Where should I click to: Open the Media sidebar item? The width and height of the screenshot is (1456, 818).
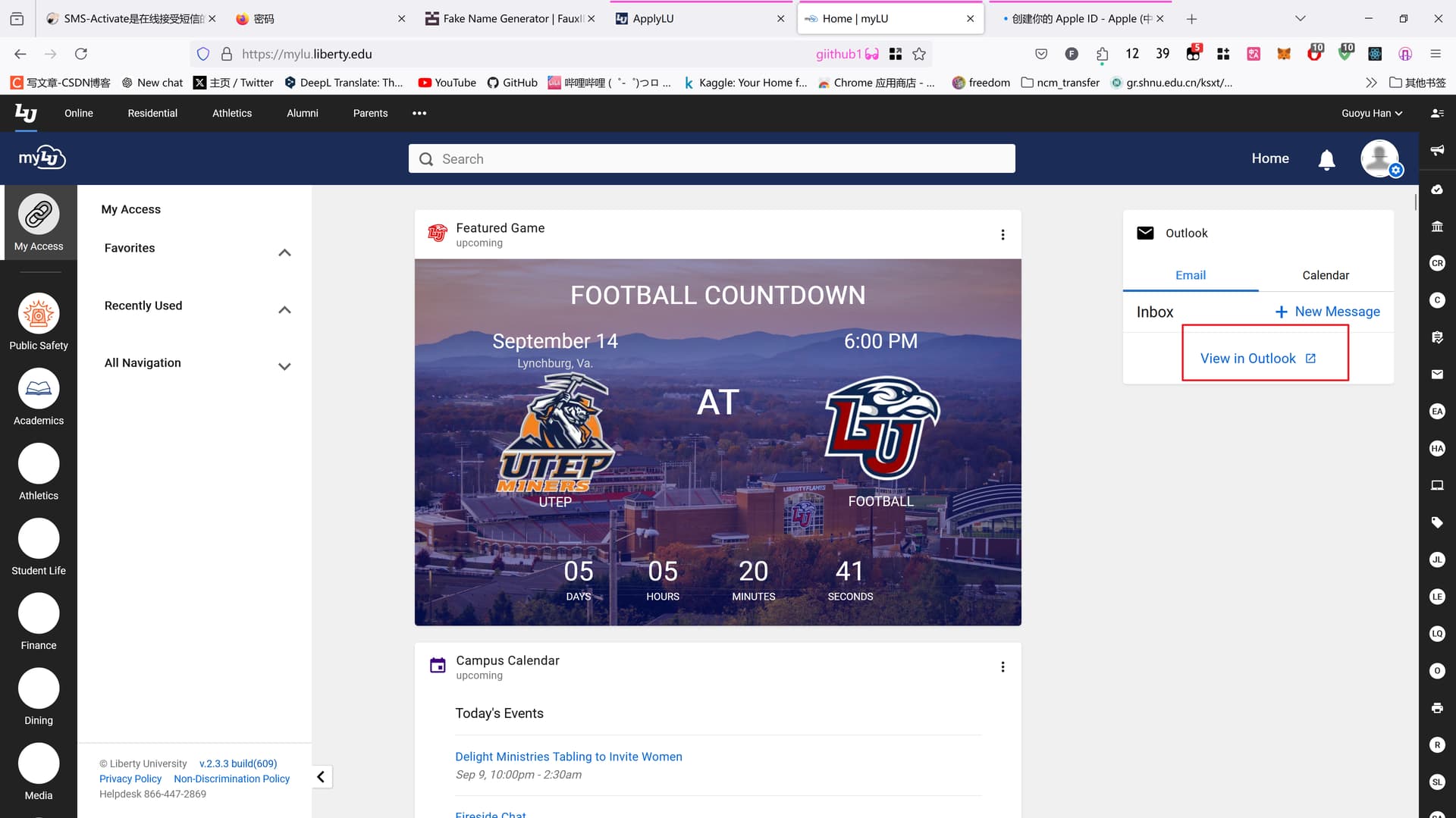coord(39,773)
